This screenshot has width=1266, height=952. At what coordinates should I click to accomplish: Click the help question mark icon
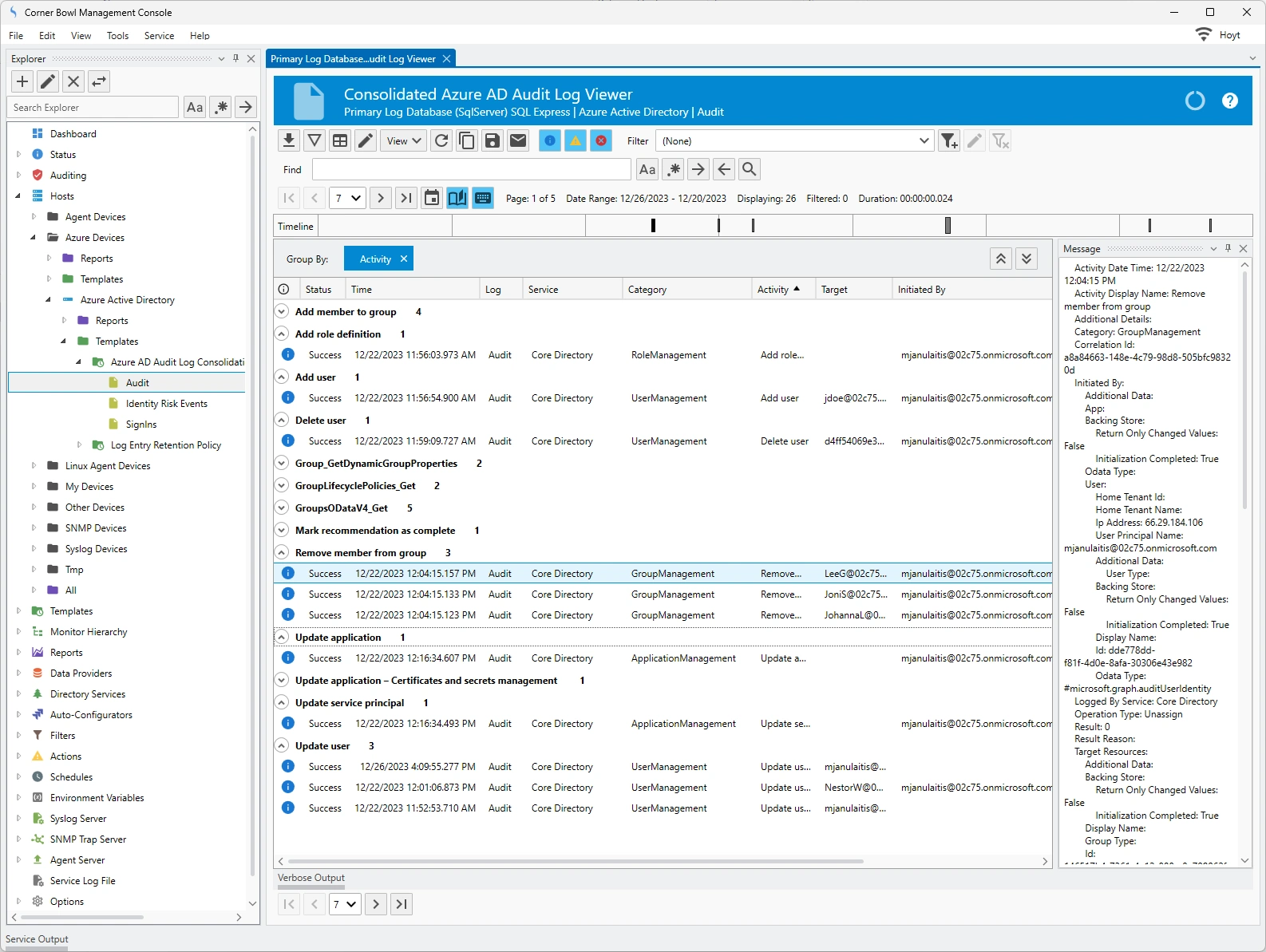tap(1229, 101)
